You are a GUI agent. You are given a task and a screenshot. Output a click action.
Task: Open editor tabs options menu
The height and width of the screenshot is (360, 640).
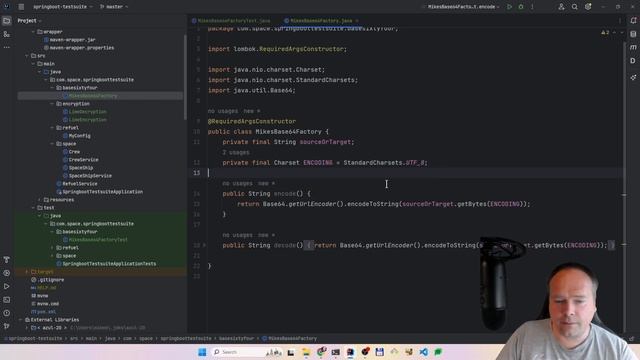coord(620,20)
